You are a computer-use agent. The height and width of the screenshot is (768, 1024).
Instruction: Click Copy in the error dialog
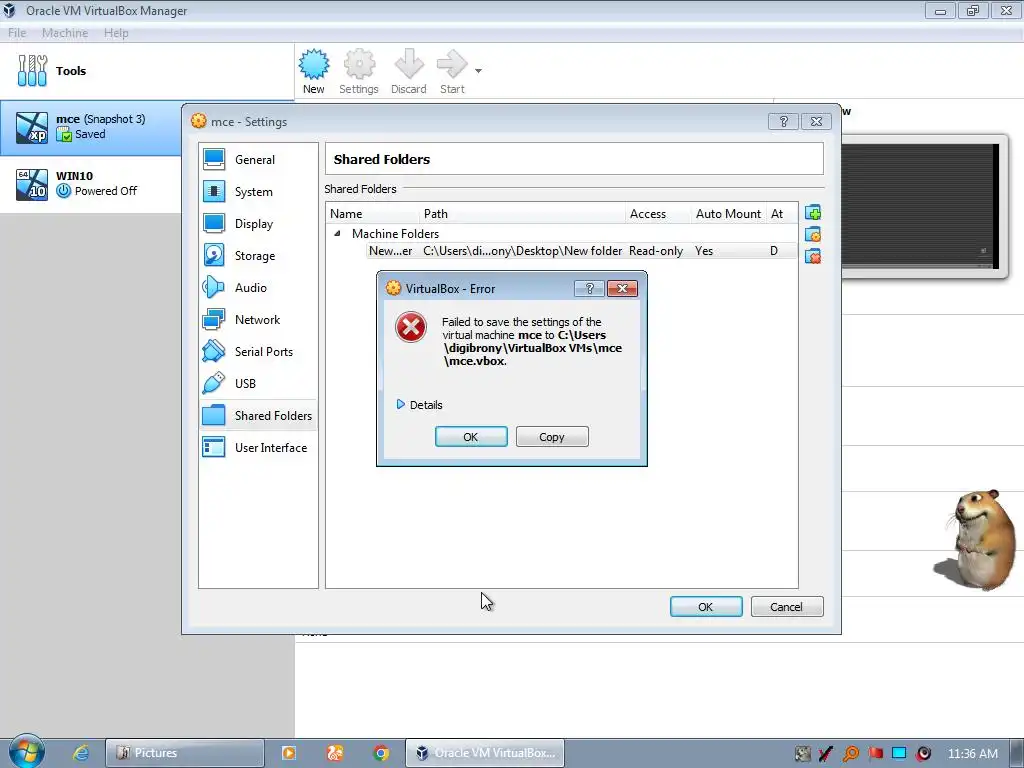[552, 437]
